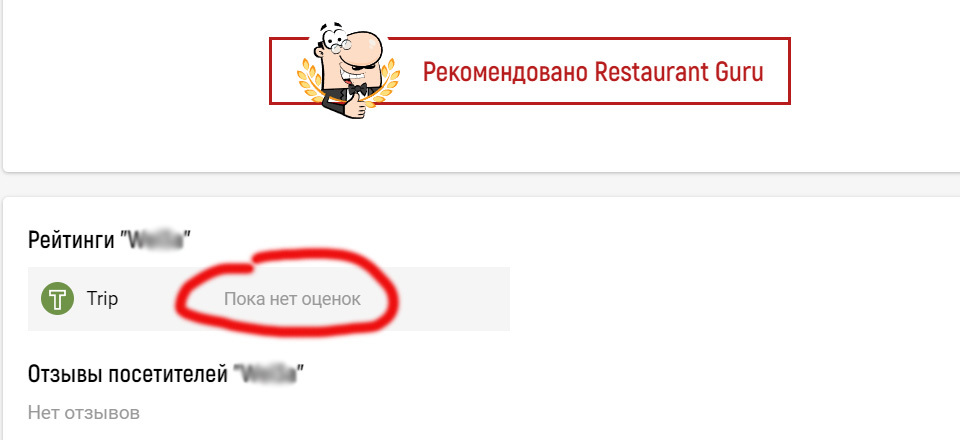Click the 'Нет отзывов' placeholder text
Viewport: 960px width, 440px height.
83,412
